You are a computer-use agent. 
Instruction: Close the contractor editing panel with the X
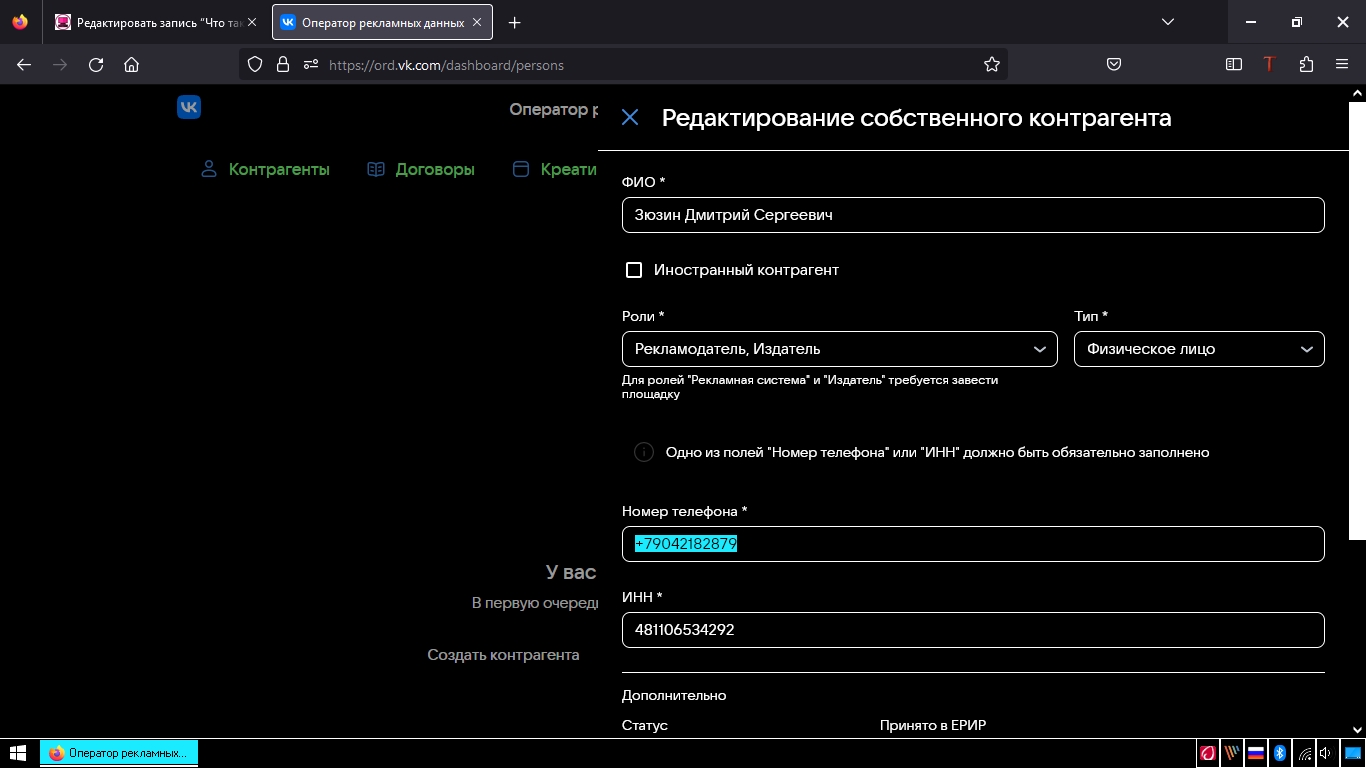[x=630, y=118]
